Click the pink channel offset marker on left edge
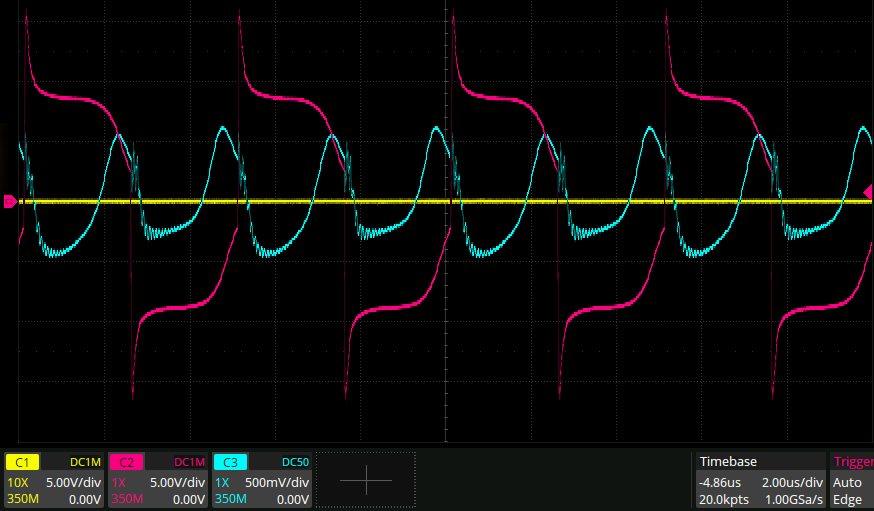This screenshot has height=511, width=874. tap(9, 202)
